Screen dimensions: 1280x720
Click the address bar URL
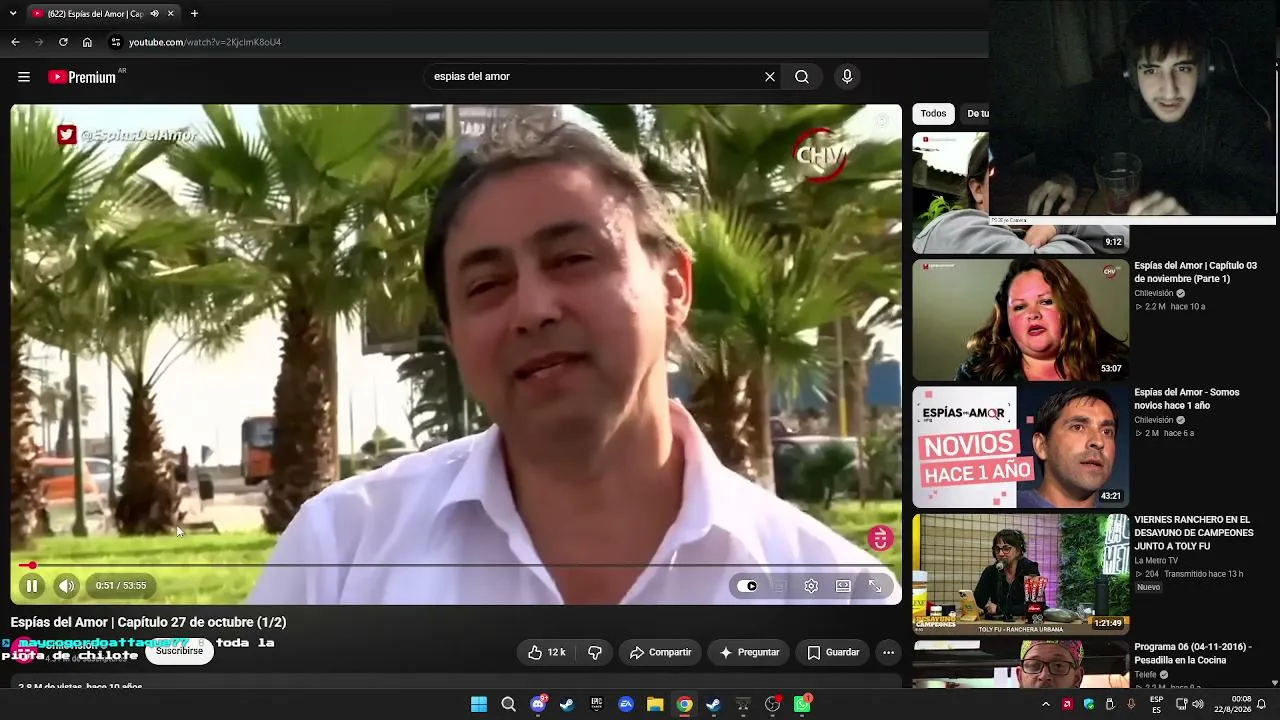(205, 42)
